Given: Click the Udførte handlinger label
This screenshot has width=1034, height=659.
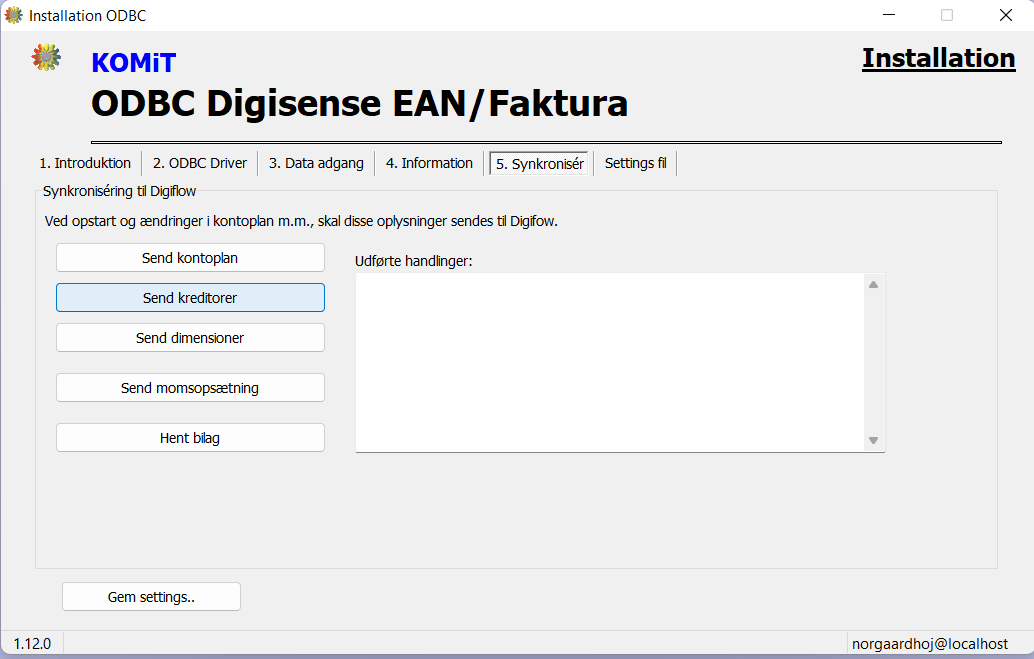Looking at the screenshot, I should click(413, 261).
